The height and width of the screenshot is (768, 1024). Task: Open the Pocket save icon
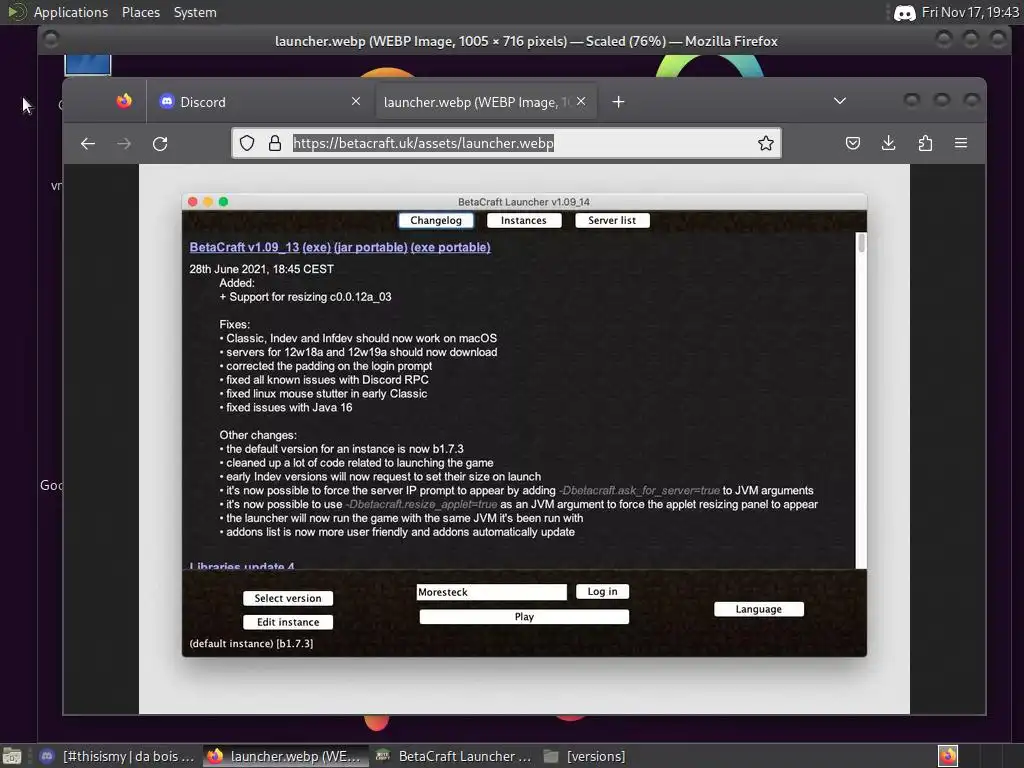click(x=853, y=143)
